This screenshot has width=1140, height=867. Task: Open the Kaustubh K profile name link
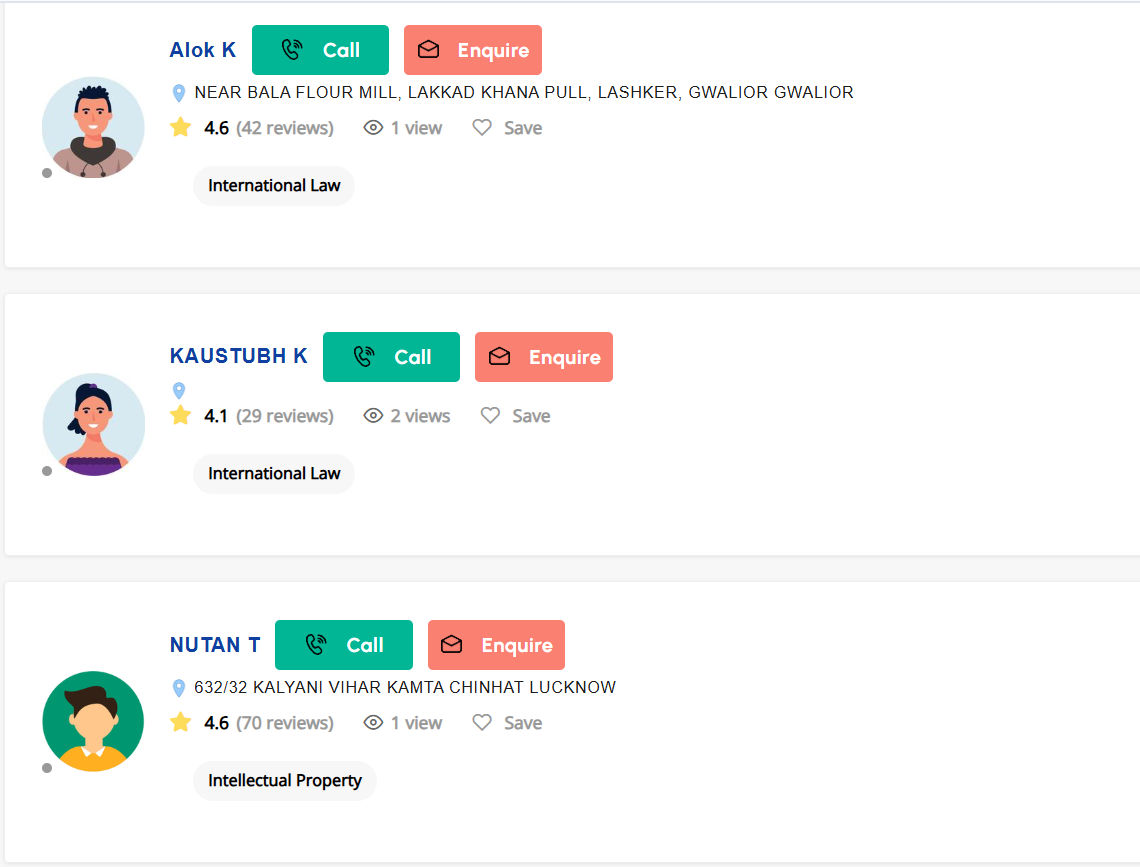(239, 357)
